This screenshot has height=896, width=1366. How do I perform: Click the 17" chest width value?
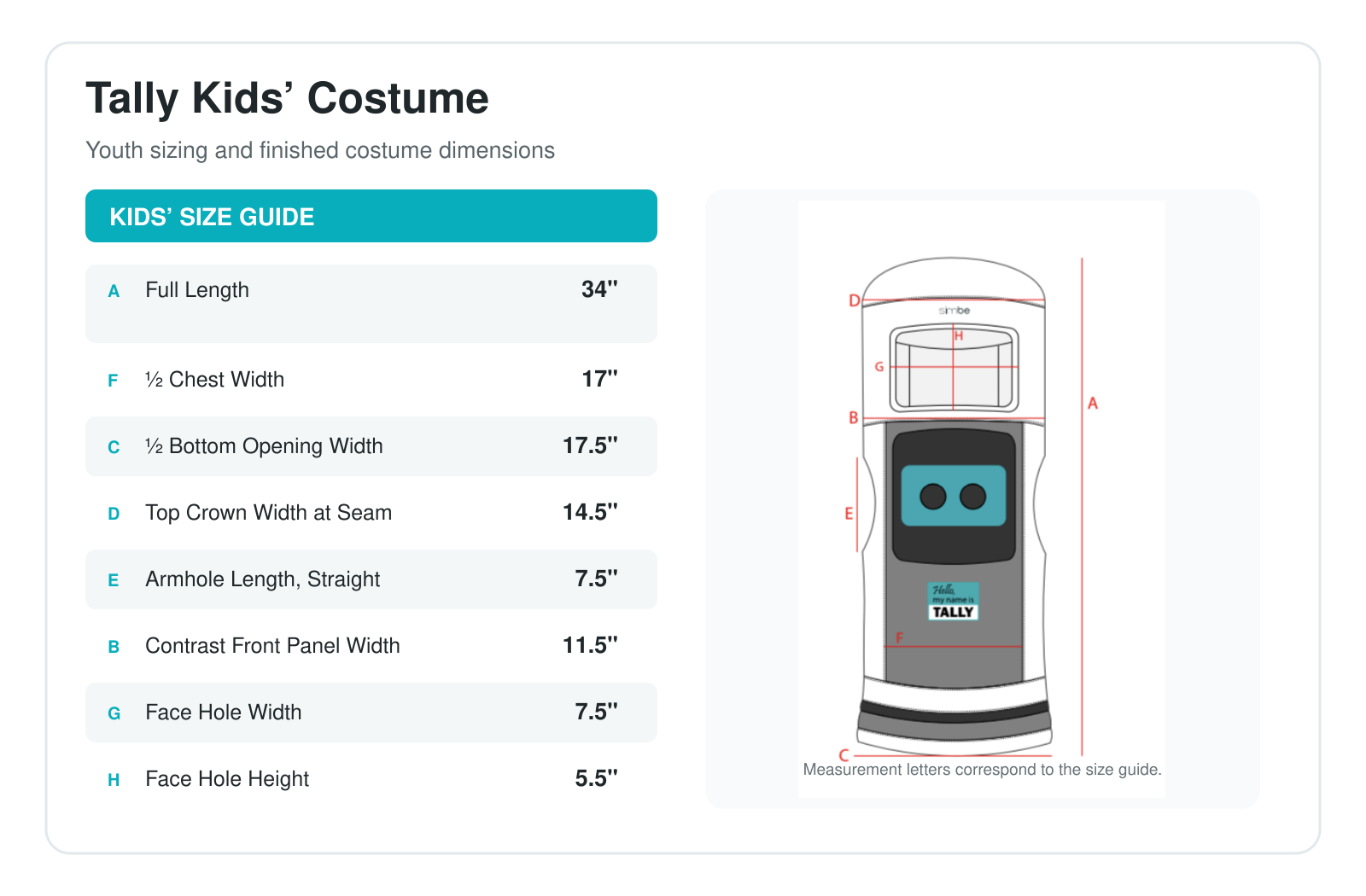[x=599, y=379]
